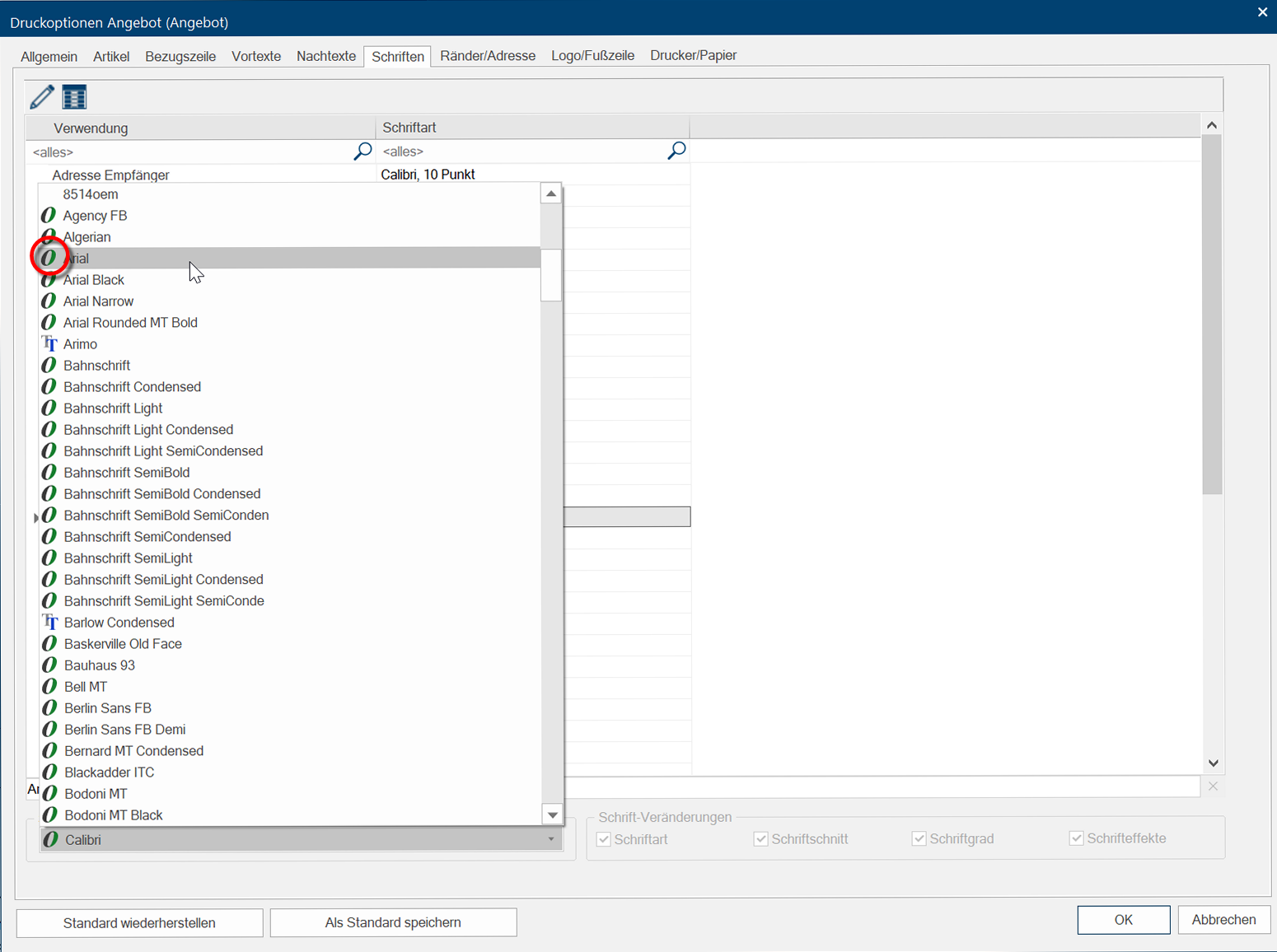Toggle the Schrifteffekte checkbox
Viewport: 1277px width, 952px height.
coord(1076,838)
